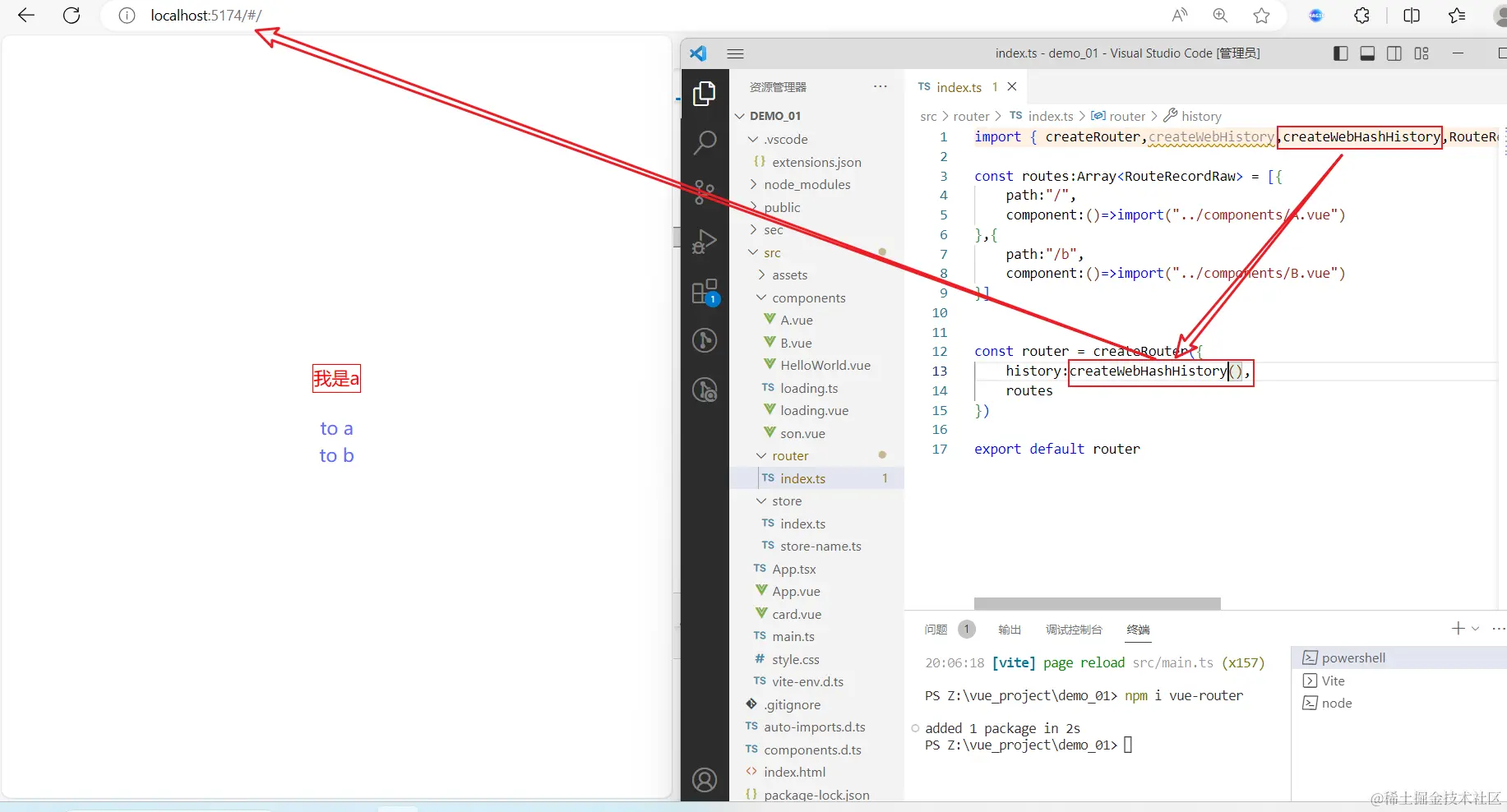Open Accounts icon at activity bar bottom
Screen dimensions: 1507x812
click(x=705, y=780)
